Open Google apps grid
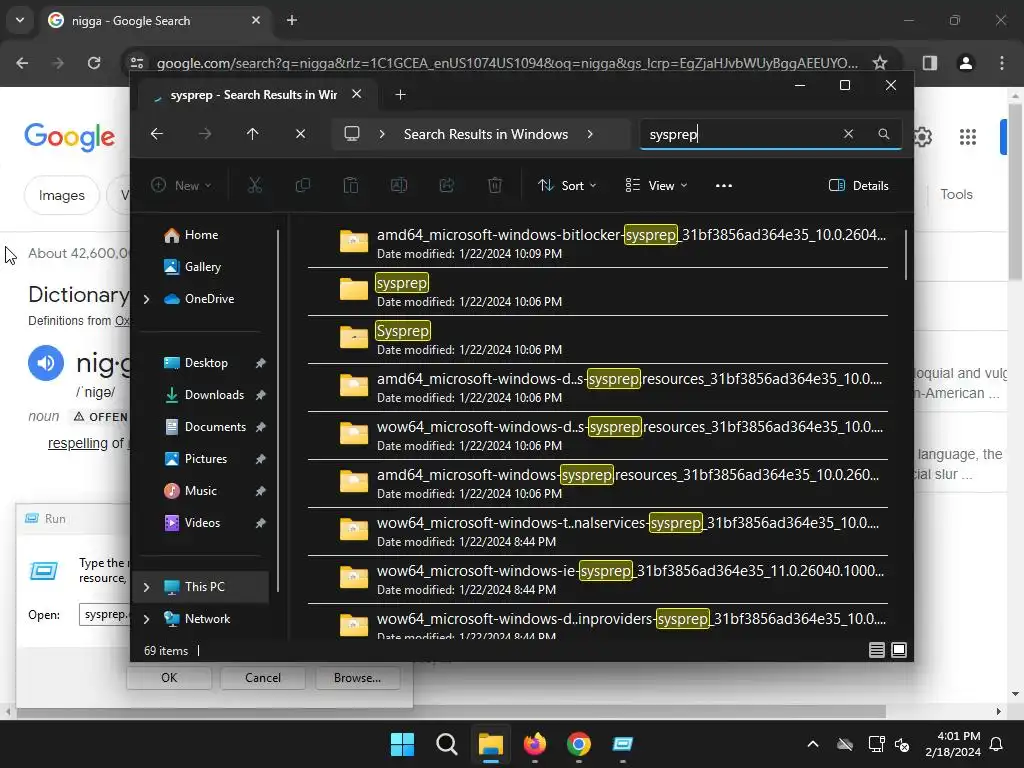This screenshot has height=768, width=1024. click(x=968, y=136)
